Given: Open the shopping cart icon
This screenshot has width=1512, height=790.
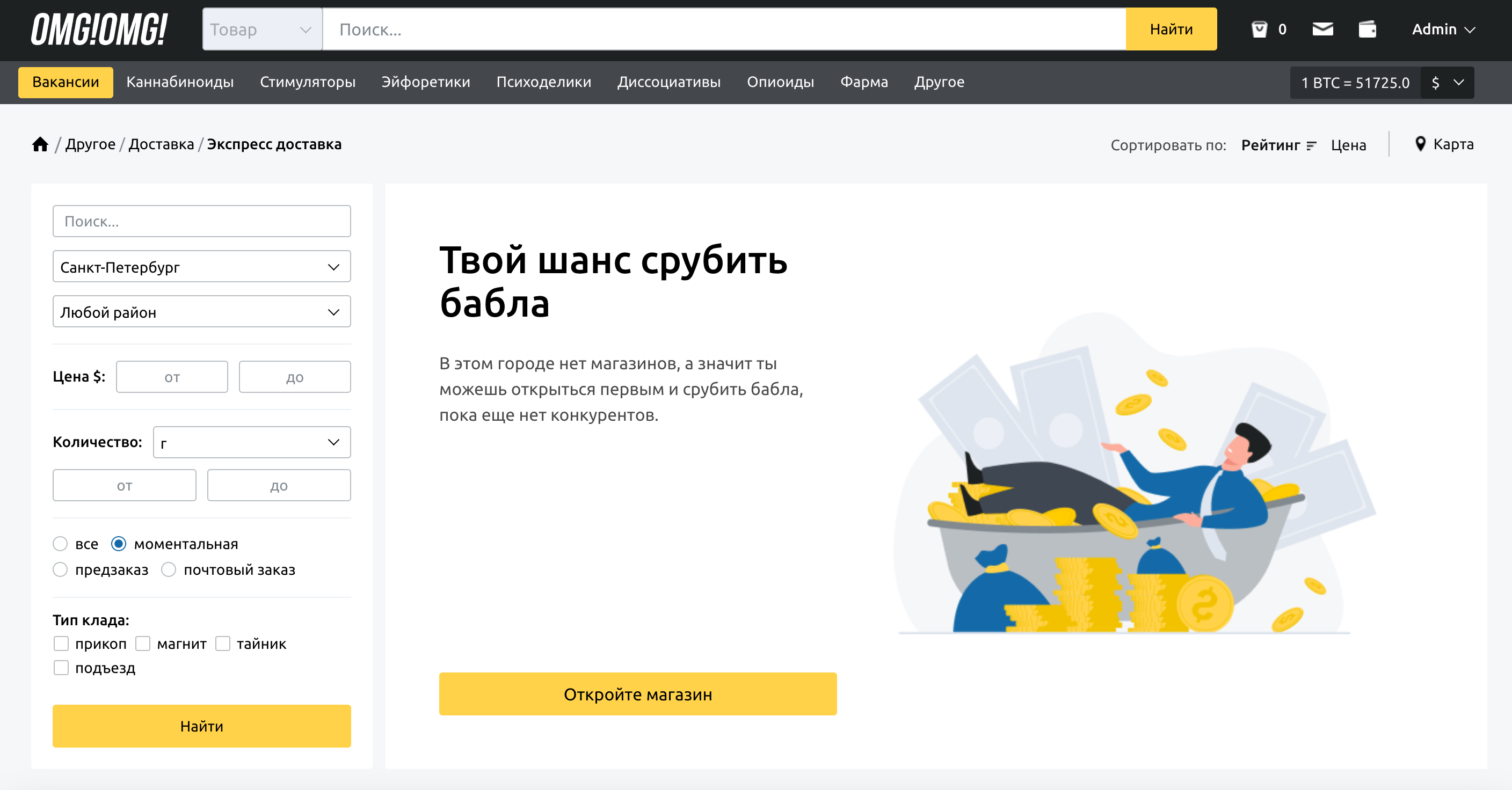Looking at the screenshot, I should pos(1260,29).
